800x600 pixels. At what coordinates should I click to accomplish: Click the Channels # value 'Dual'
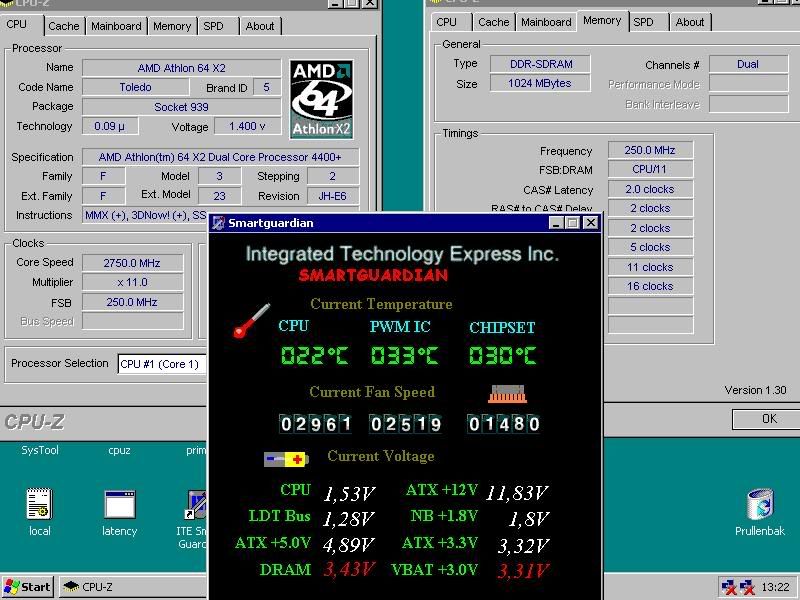[x=748, y=64]
